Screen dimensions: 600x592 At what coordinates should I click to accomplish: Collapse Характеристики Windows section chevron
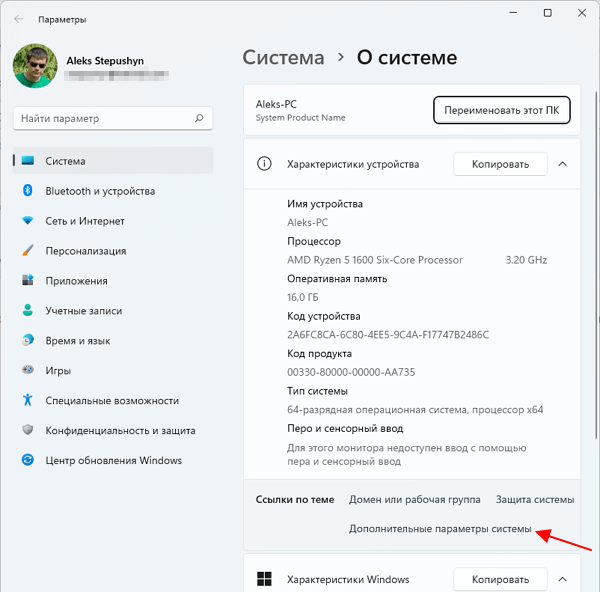coord(562,579)
